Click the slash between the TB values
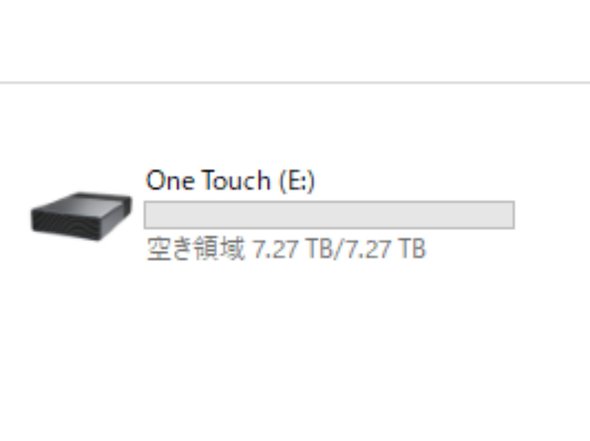This screenshot has width=590, height=441. pyautogui.click(x=337, y=249)
